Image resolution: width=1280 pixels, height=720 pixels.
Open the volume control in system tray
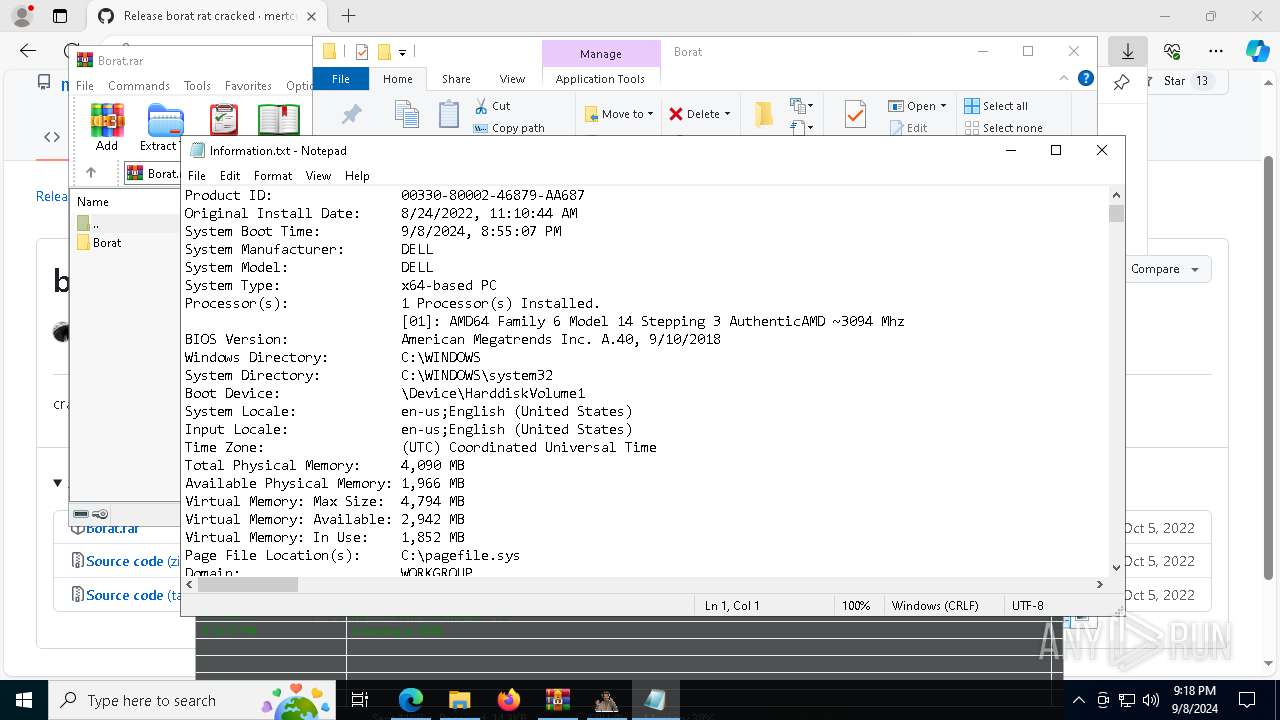pos(1150,700)
